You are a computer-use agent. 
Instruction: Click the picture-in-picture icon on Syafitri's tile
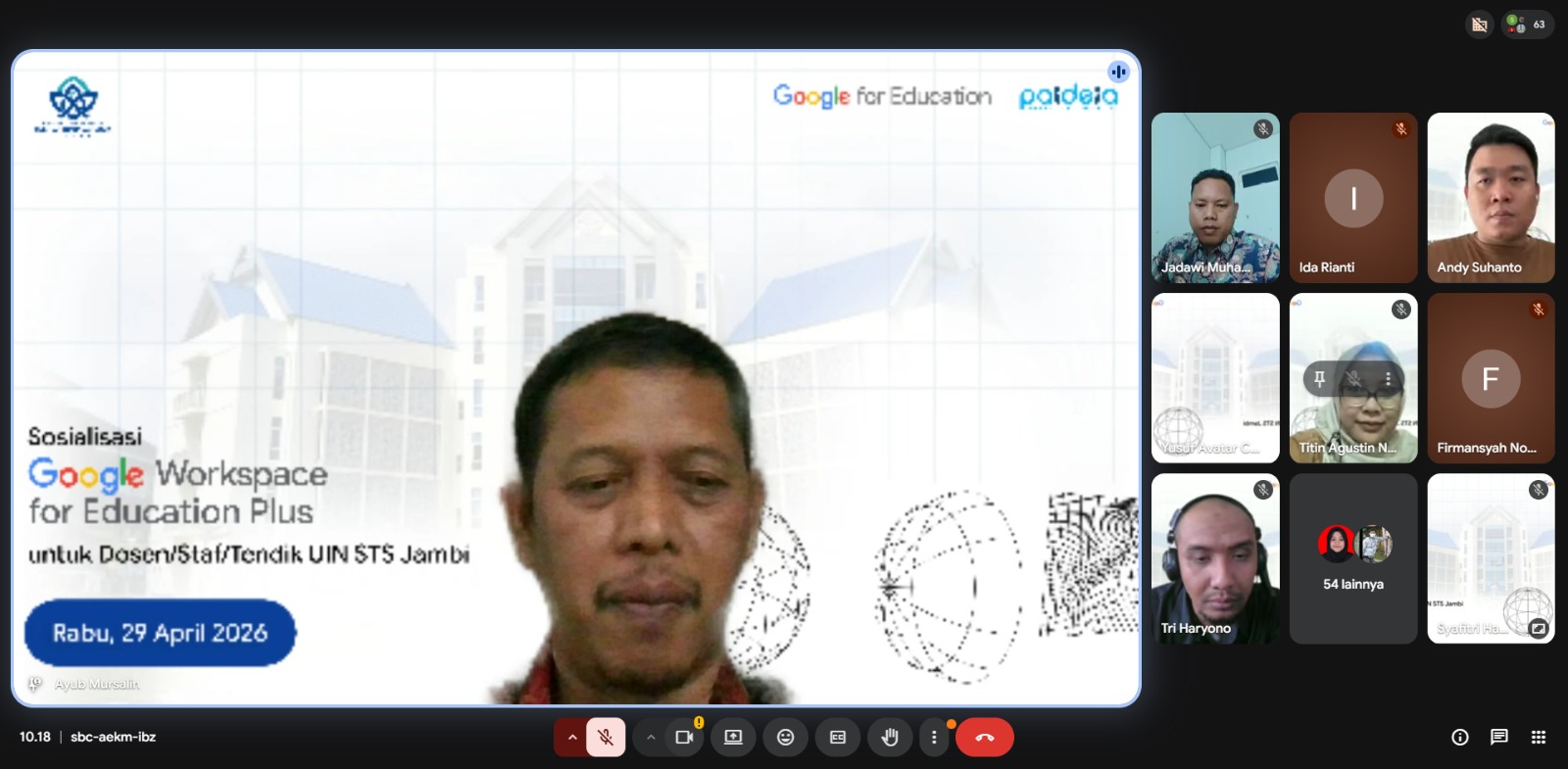click(x=1539, y=628)
